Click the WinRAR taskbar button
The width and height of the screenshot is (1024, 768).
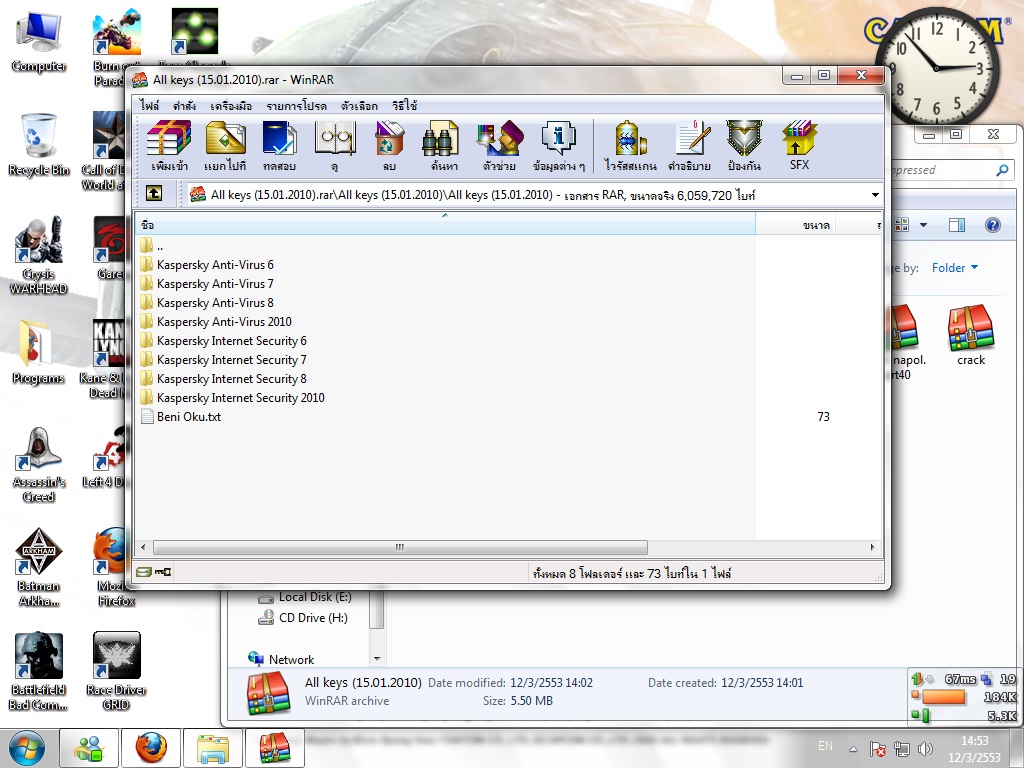click(x=274, y=748)
